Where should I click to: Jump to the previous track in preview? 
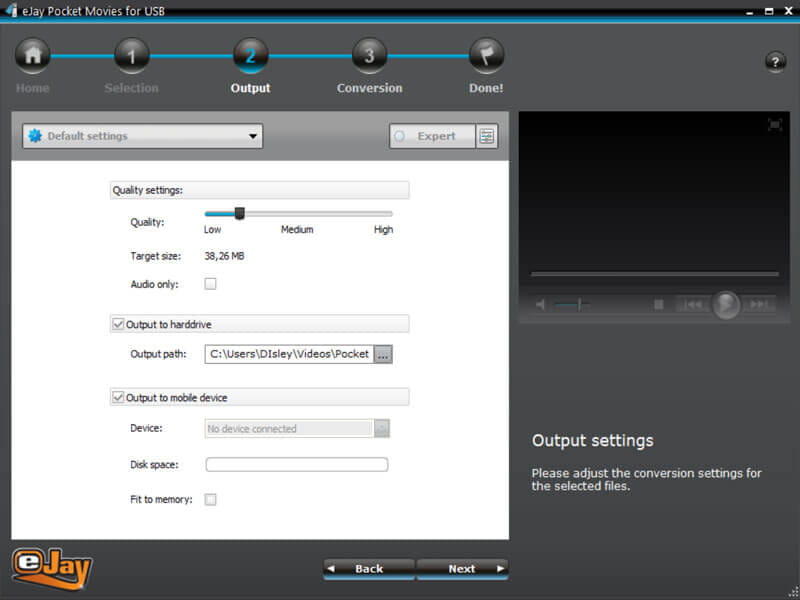click(691, 305)
